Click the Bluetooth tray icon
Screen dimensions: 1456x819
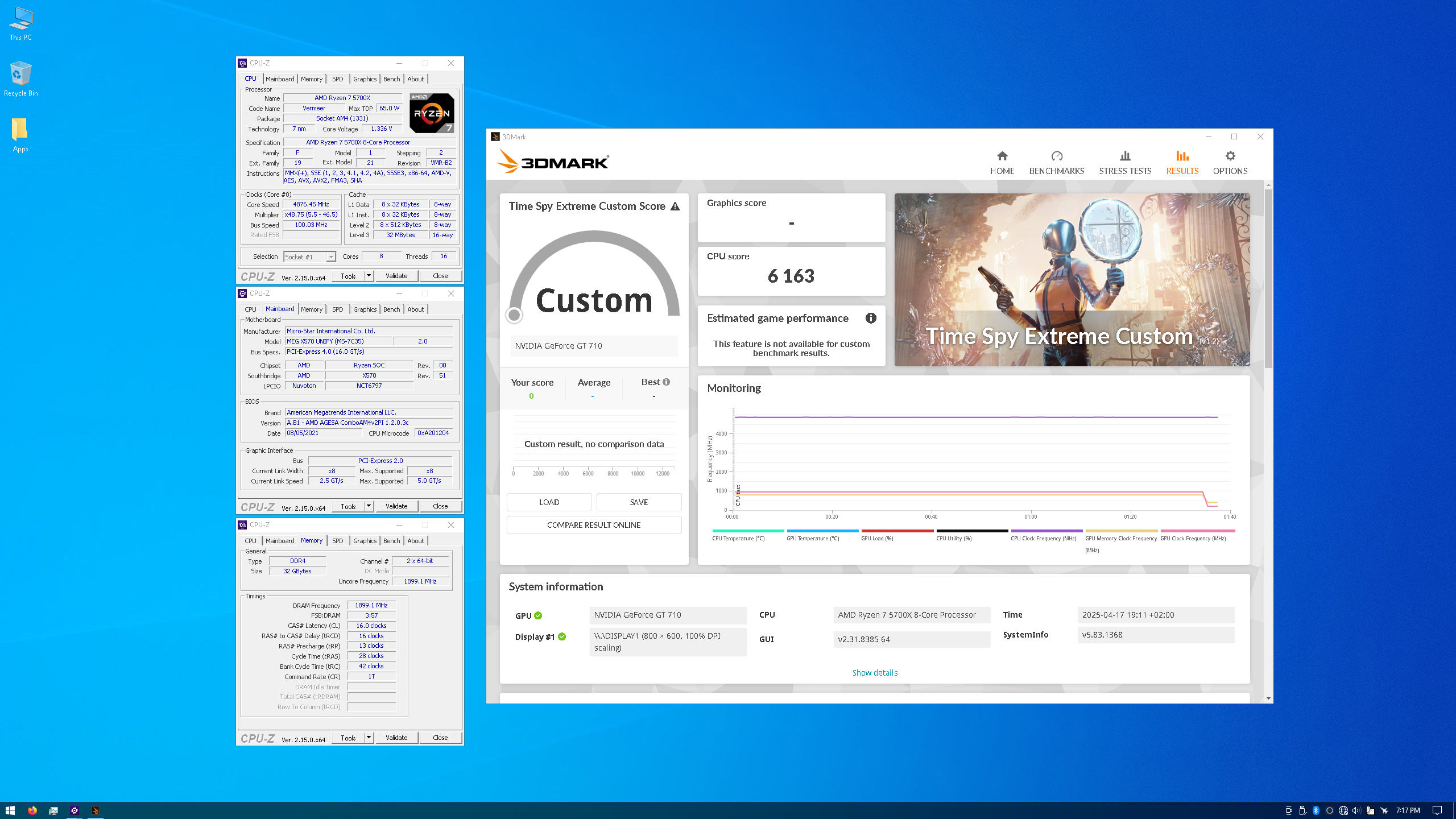click(1316, 810)
